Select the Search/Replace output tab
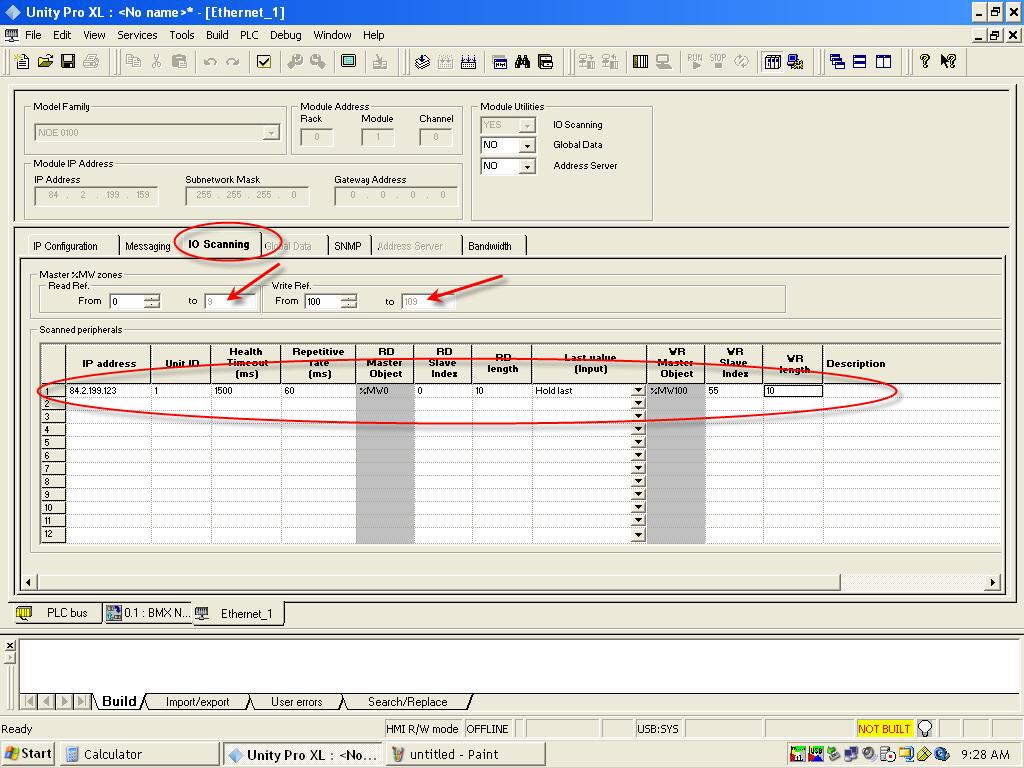The height and width of the screenshot is (768, 1024). tap(408, 702)
